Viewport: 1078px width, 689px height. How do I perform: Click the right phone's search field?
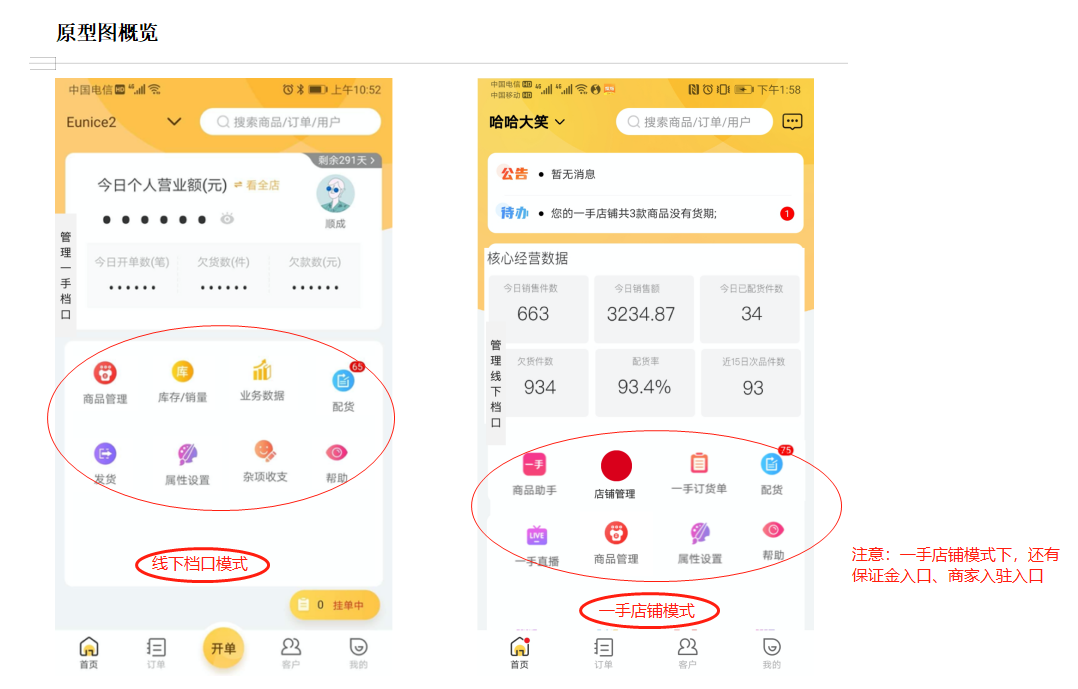pyautogui.click(x=694, y=122)
